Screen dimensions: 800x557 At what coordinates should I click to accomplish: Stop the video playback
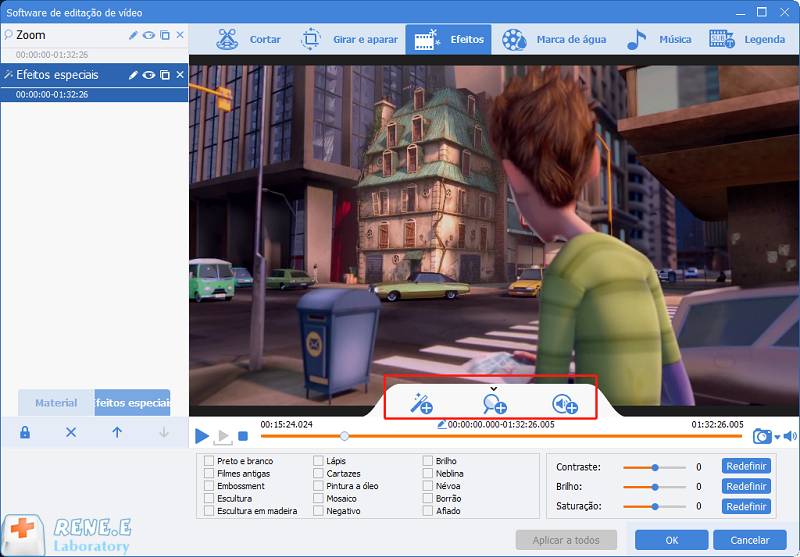(243, 437)
